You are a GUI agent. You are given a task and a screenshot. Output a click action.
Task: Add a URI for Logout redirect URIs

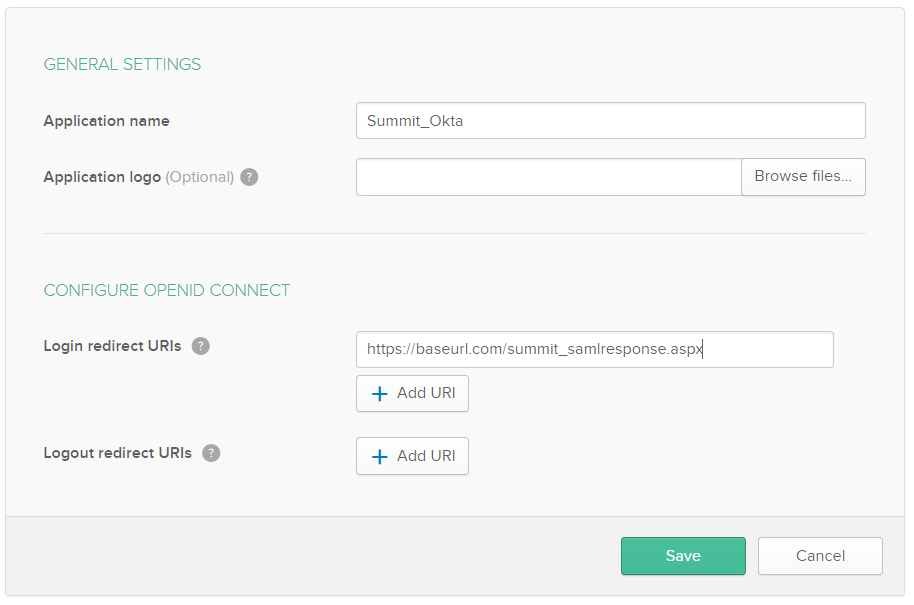412,456
